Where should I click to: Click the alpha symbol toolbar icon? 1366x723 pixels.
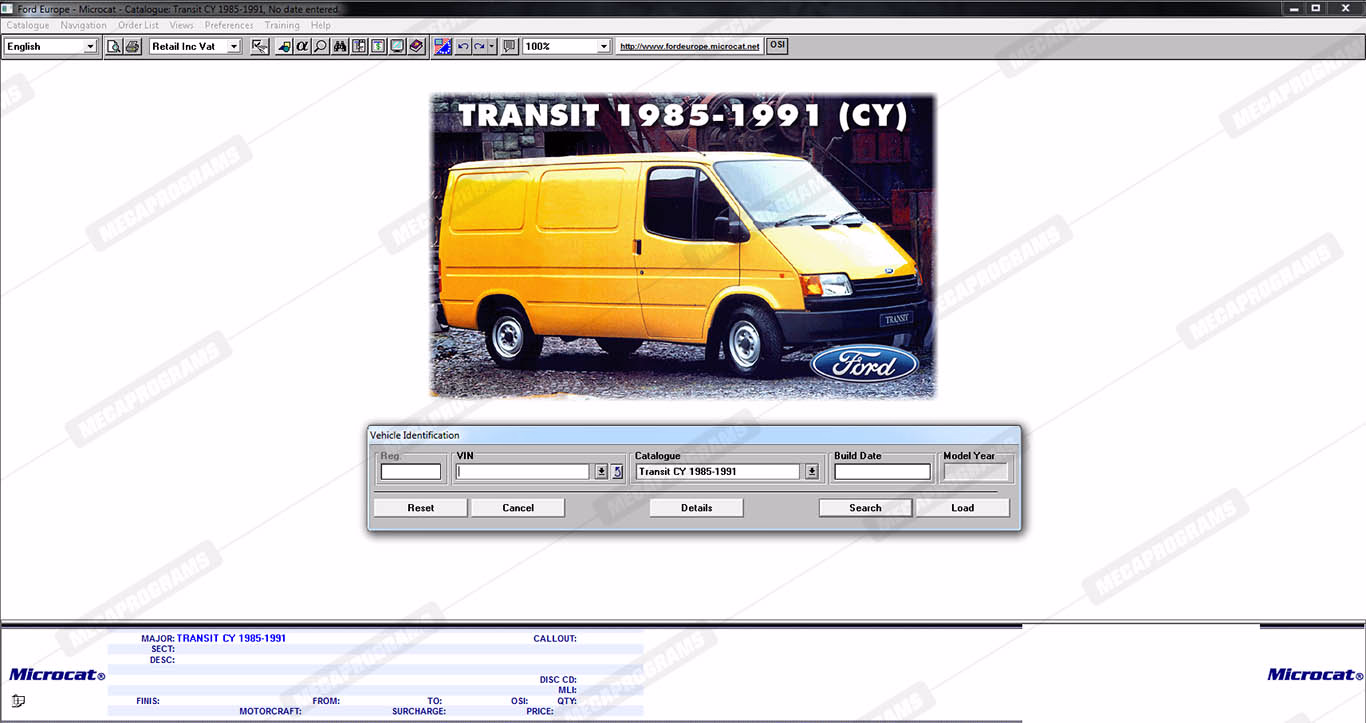click(x=302, y=46)
